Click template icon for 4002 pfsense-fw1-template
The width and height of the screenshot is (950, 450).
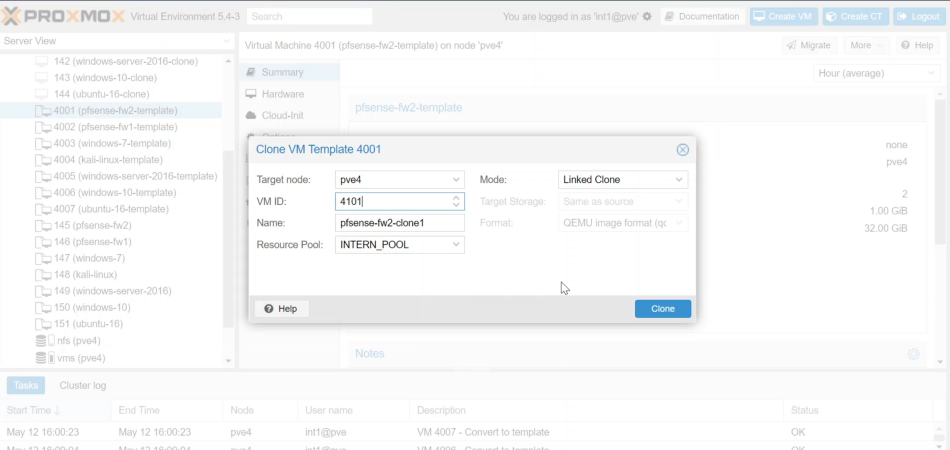(43, 127)
